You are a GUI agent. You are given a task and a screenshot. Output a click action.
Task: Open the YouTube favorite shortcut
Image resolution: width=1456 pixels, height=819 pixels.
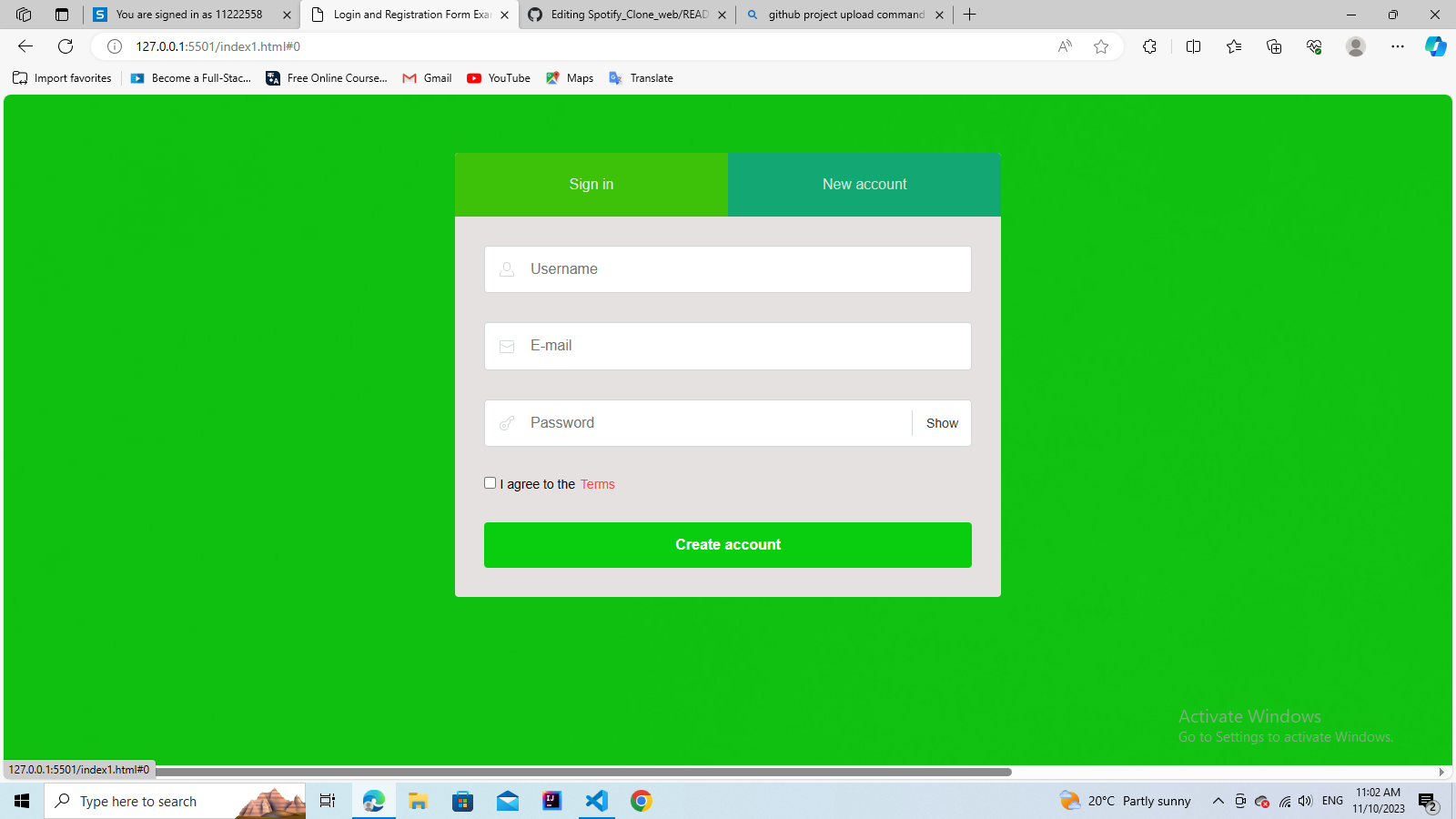click(x=498, y=78)
